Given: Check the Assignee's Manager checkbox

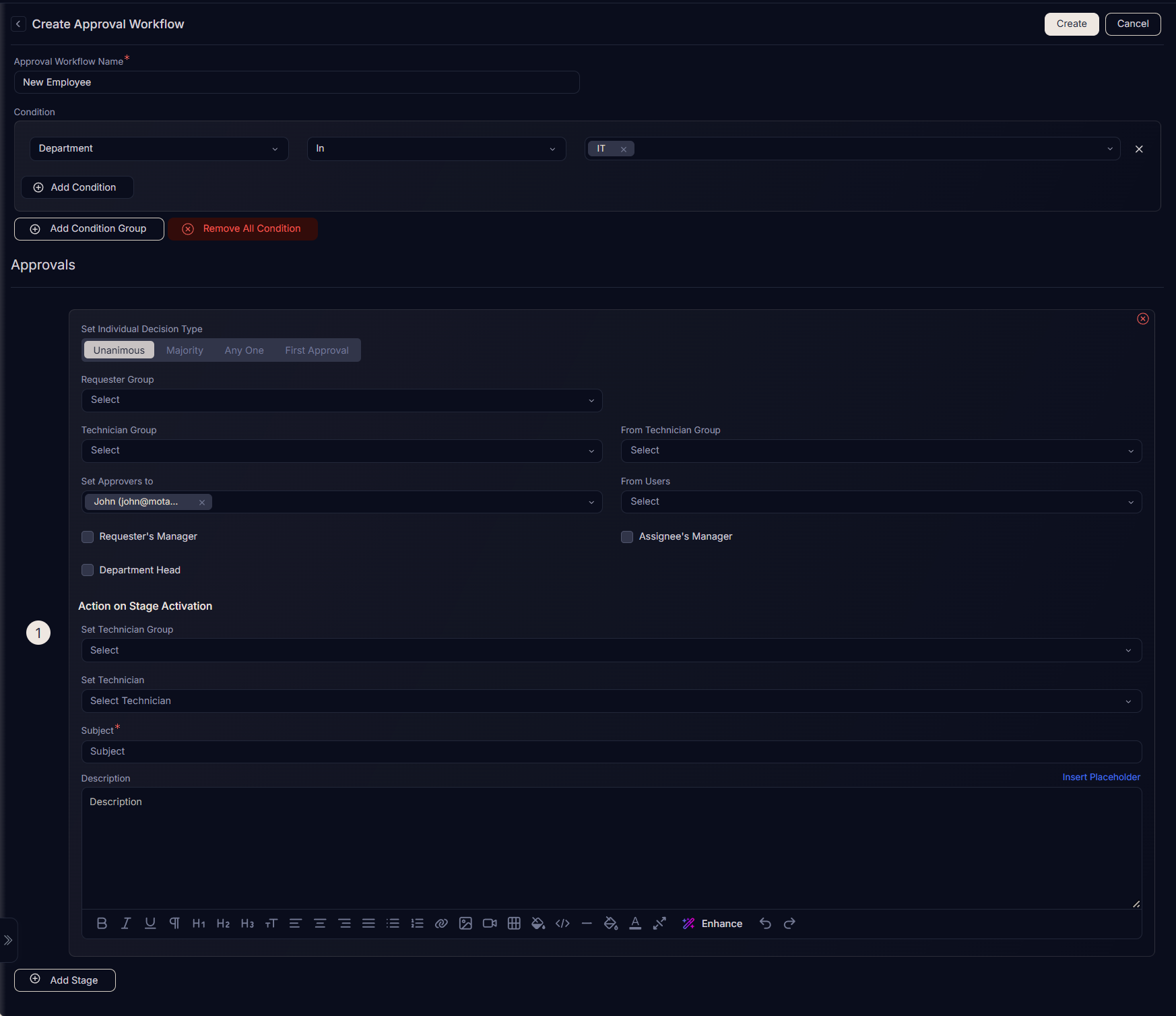Looking at the screenshot, I should 627,537.
